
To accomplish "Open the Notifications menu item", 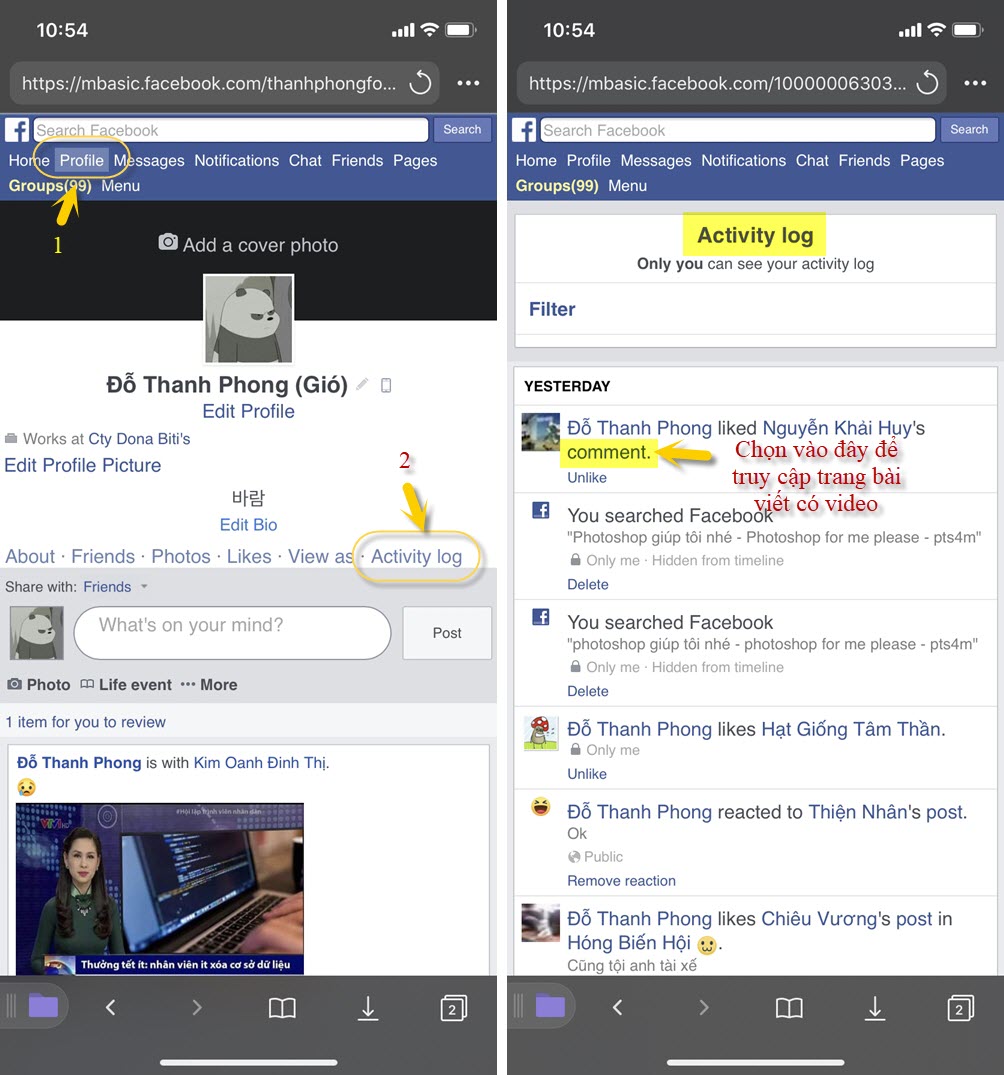I will 237,160.
